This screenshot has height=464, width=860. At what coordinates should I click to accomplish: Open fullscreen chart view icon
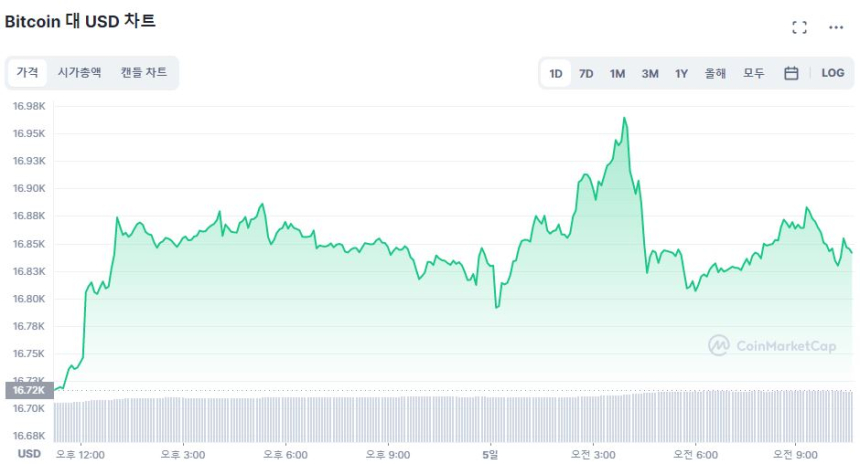coord(799,27)
